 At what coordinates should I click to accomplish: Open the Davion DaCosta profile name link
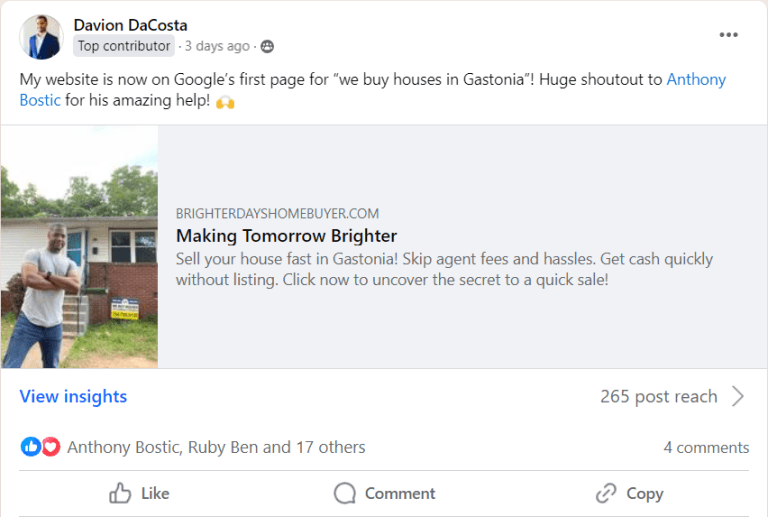click(130, 24)
